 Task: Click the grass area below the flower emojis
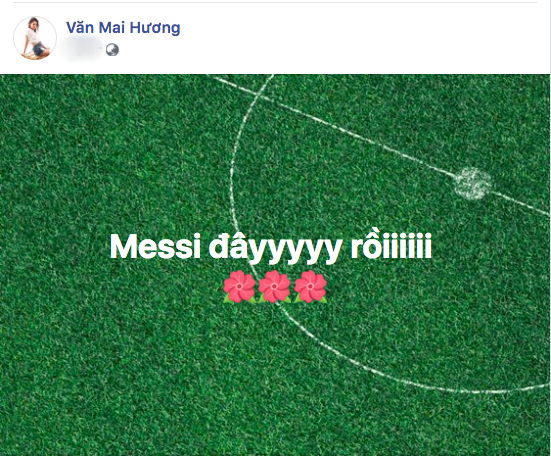click(274, 351)
